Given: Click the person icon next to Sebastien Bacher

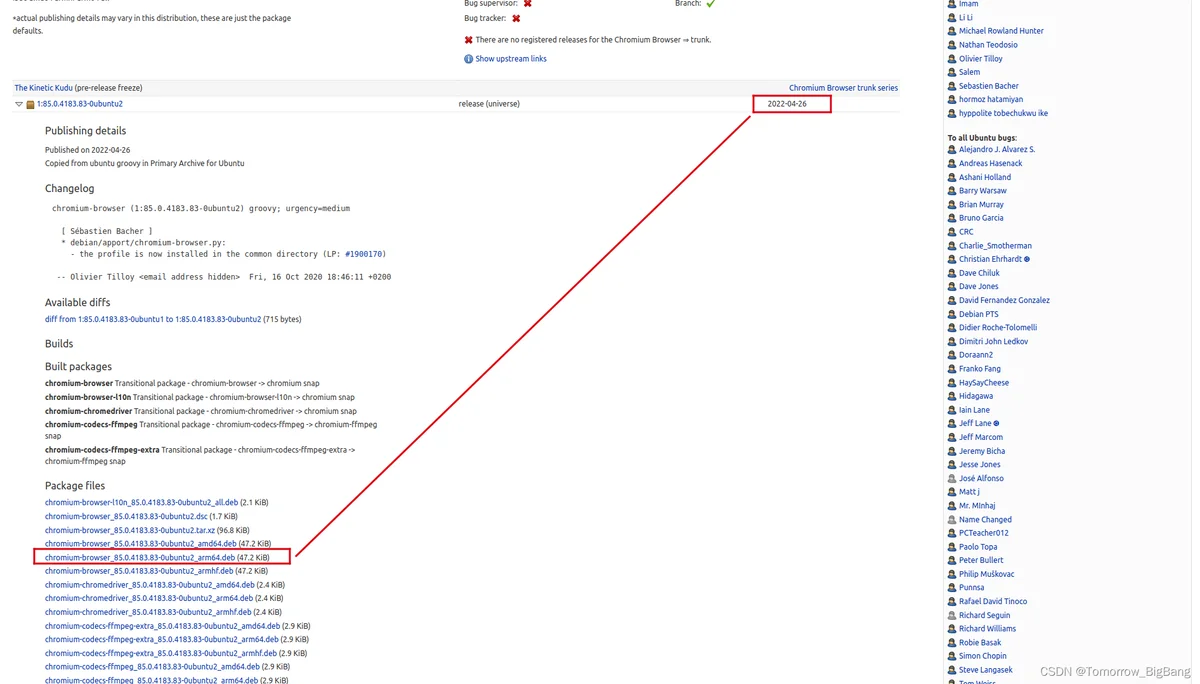Looking at the screenshot, I should pyautogui.click(x=952, y=86).
